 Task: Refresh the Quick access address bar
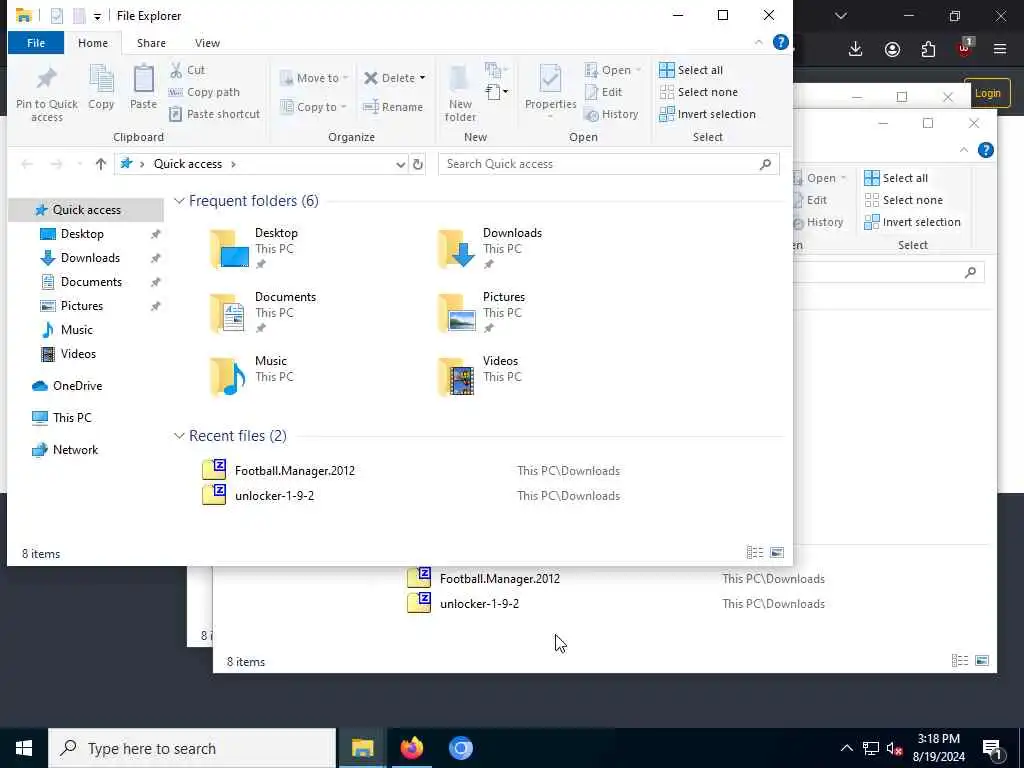[x=418, y=164]
